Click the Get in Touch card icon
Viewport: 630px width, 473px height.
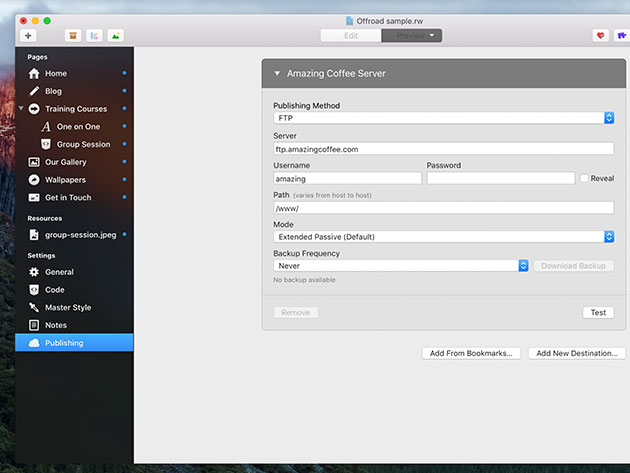tap(34, 197)
